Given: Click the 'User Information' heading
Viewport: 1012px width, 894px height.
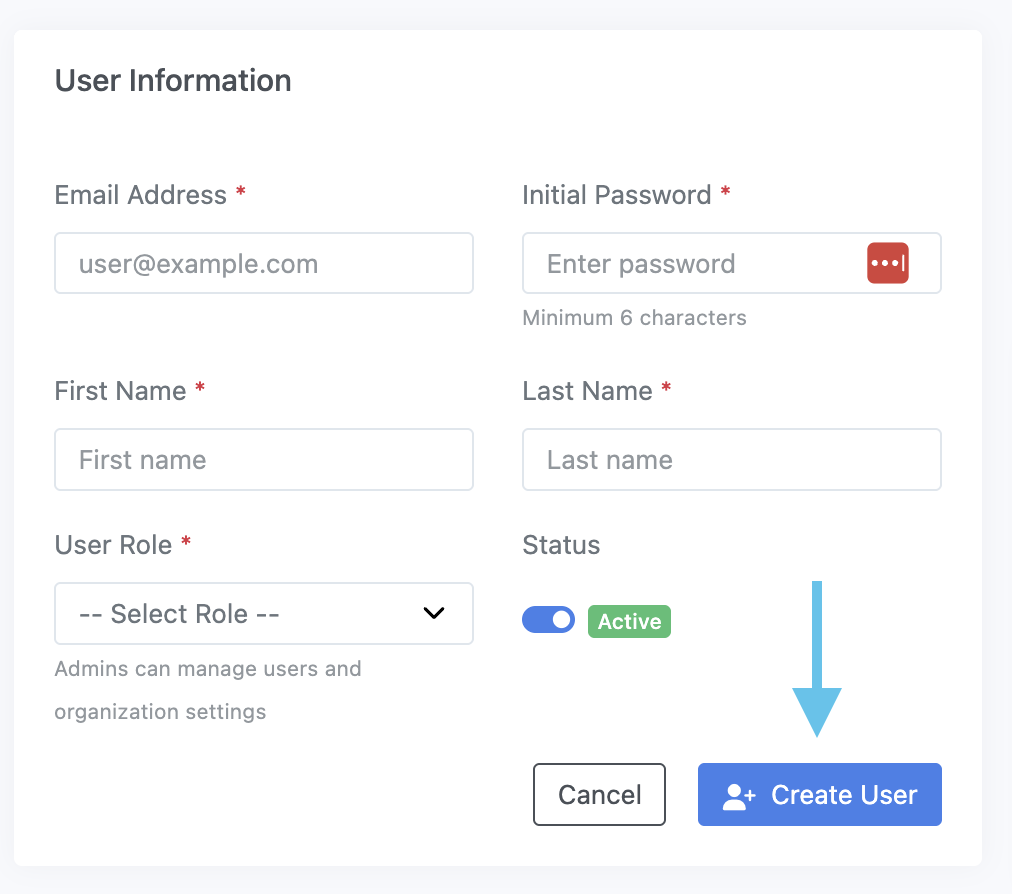Looking at the screenshot, I should pos(173,81).
